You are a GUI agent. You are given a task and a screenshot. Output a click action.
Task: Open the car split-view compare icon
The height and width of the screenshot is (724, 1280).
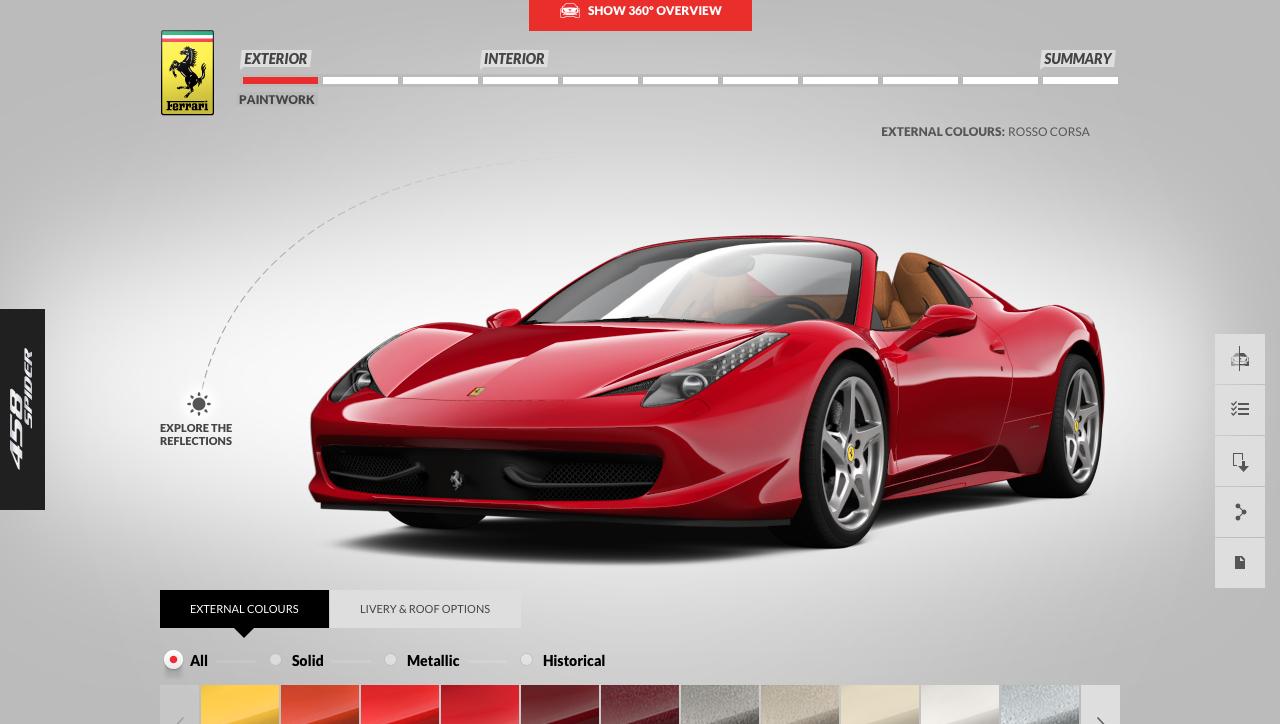coord(1240,359)
